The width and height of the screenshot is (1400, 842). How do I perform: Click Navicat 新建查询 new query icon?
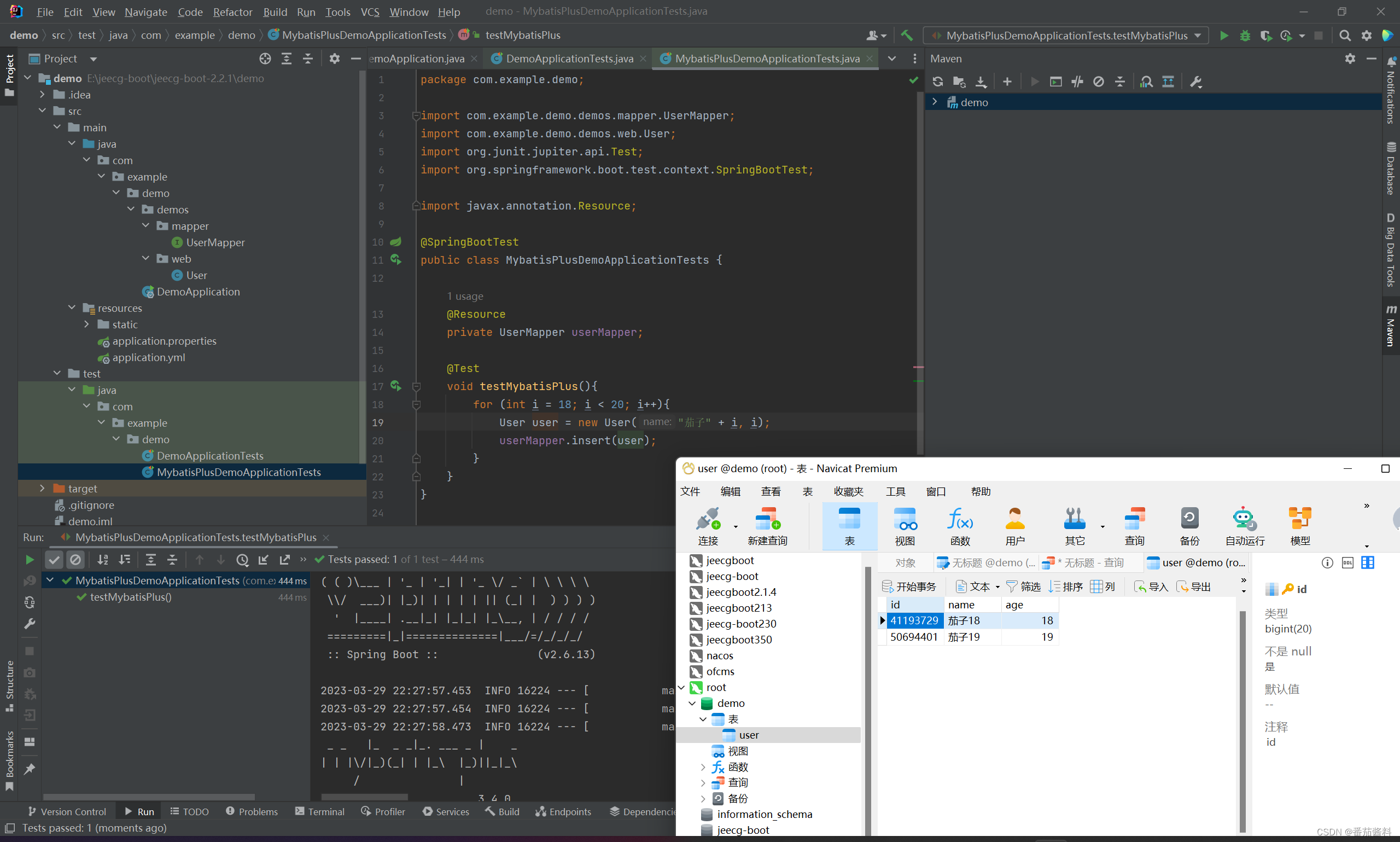pos(767,526)
